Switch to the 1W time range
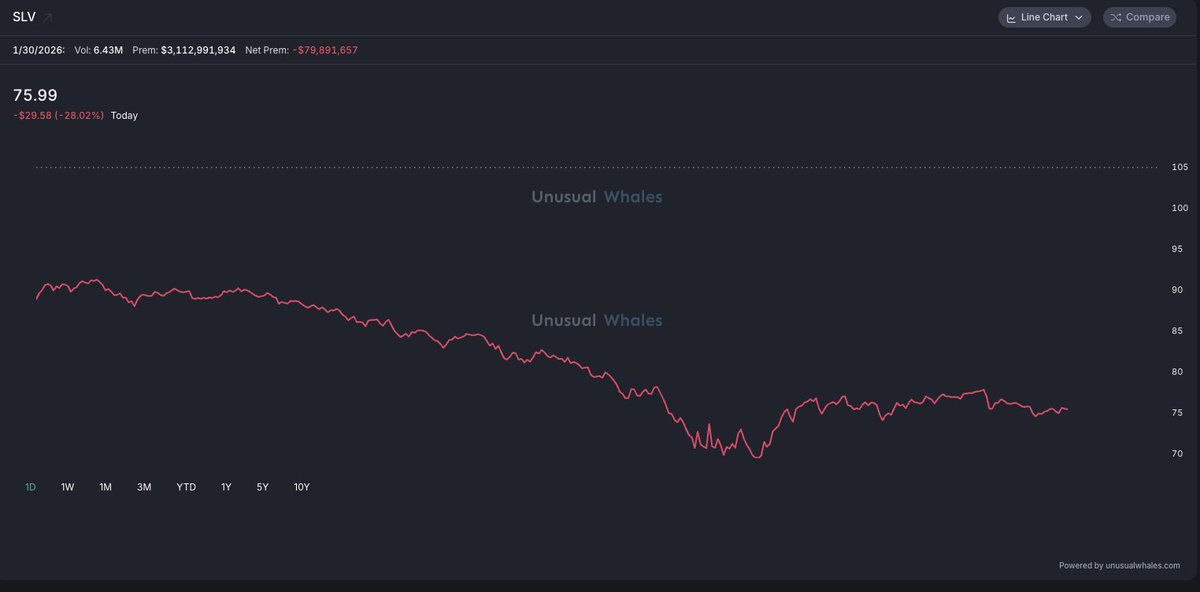The height and width of the screenshot is (592, 1200). click(67, 487)
